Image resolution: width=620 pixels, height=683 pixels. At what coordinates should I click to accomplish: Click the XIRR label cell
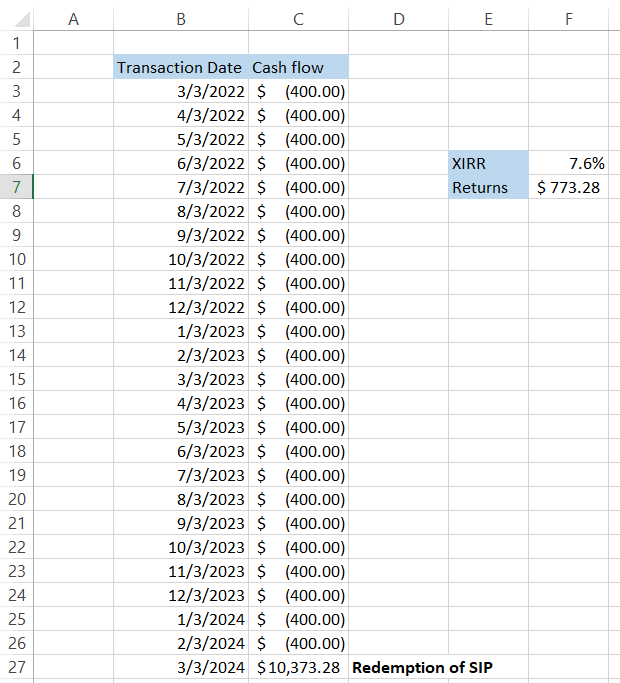488,163
